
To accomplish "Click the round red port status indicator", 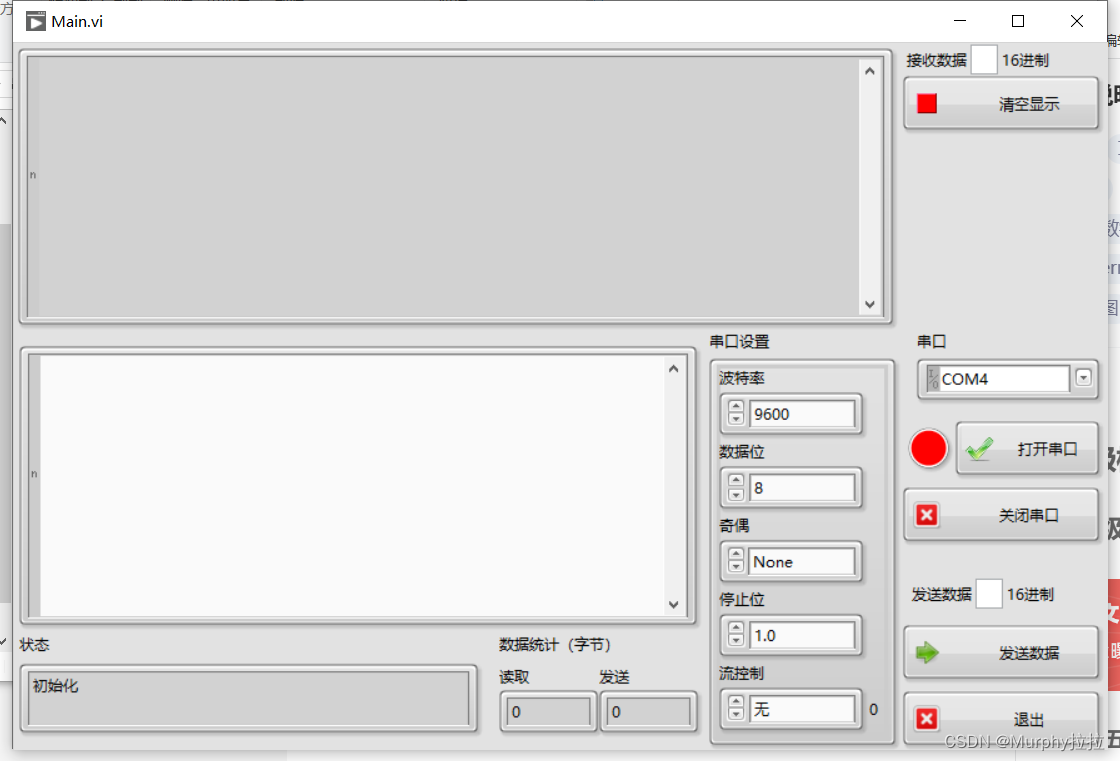I will click(928, 448).
